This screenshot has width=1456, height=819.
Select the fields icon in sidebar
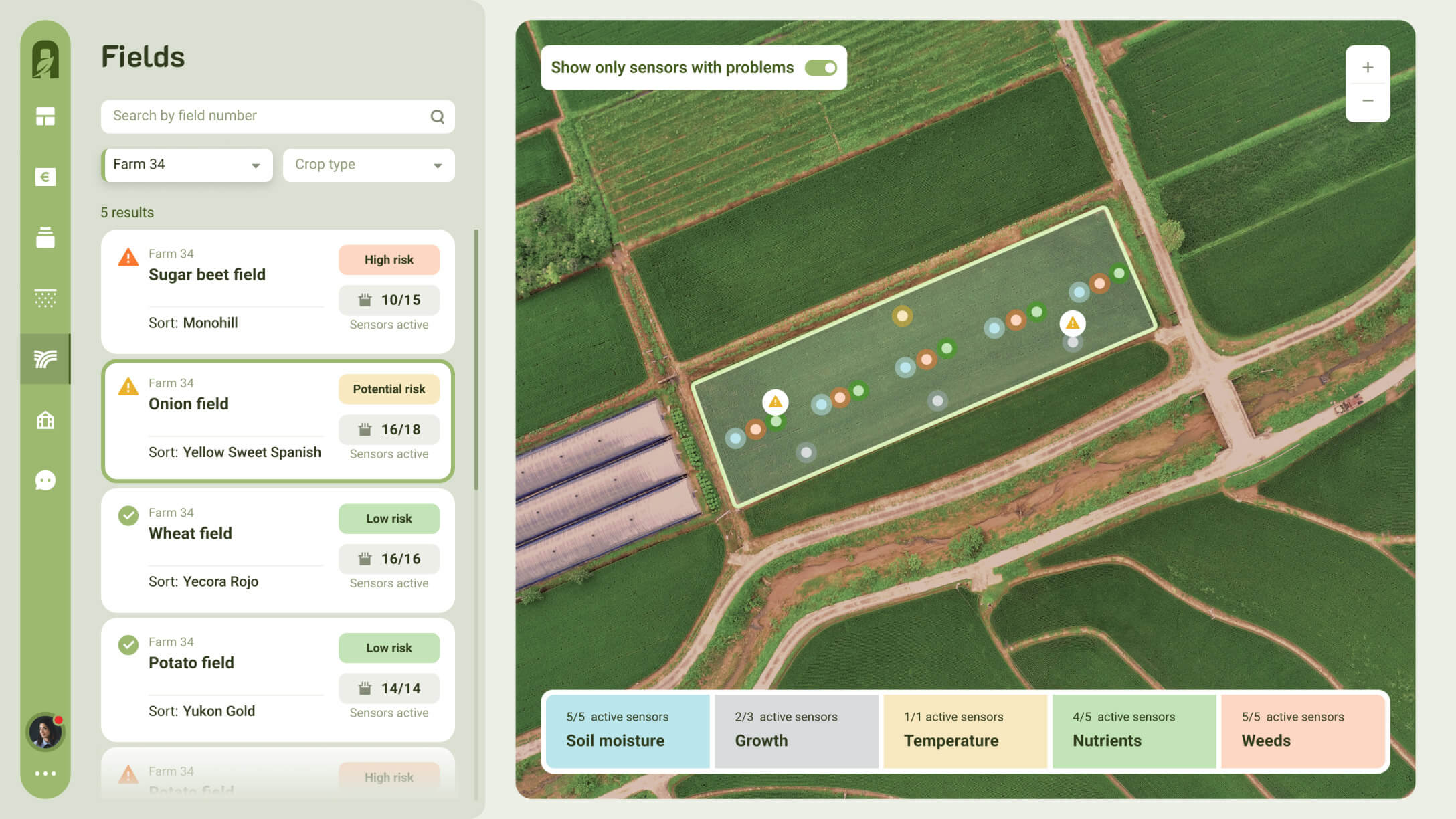pos(45,359)
